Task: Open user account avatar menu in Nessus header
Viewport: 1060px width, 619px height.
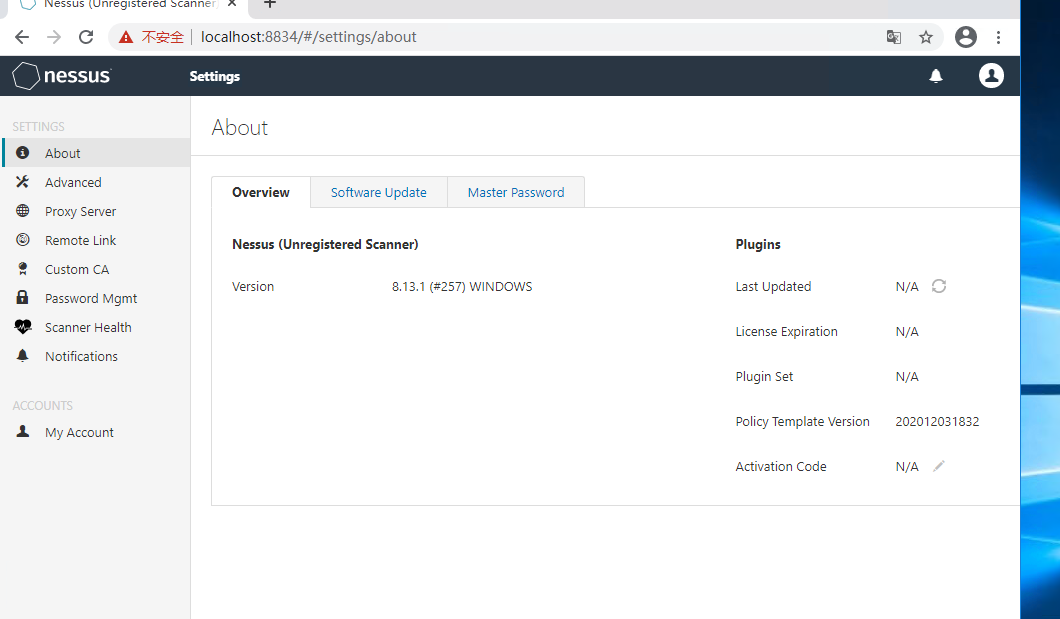Action: [x=991, y=76]
